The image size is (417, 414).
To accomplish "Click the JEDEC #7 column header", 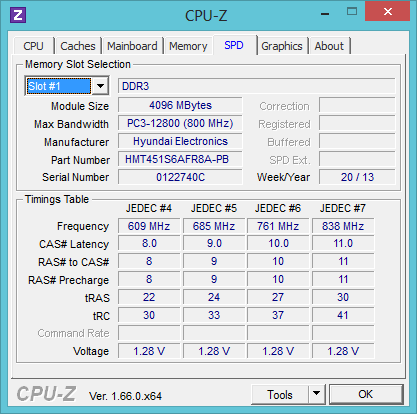I will pos(343,208).
